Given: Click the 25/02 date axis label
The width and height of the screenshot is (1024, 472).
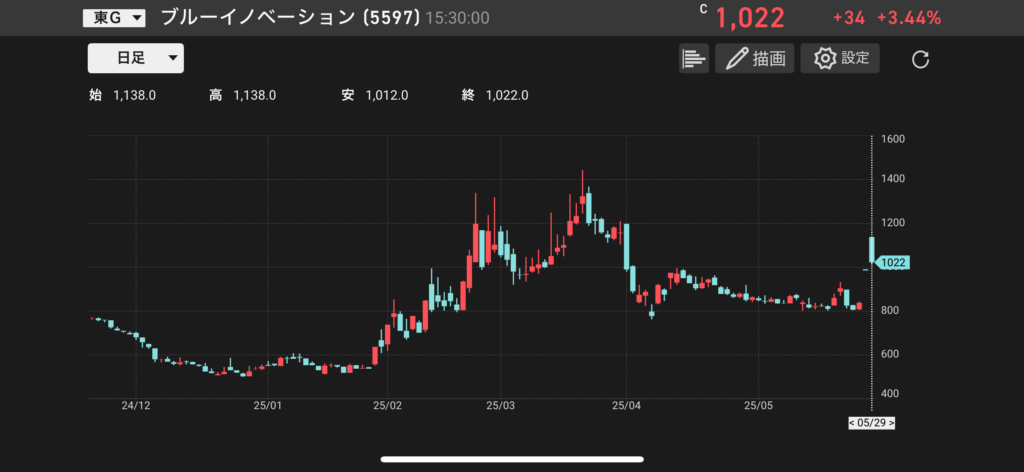Looking at the screenshot, I should click(387, 406).
